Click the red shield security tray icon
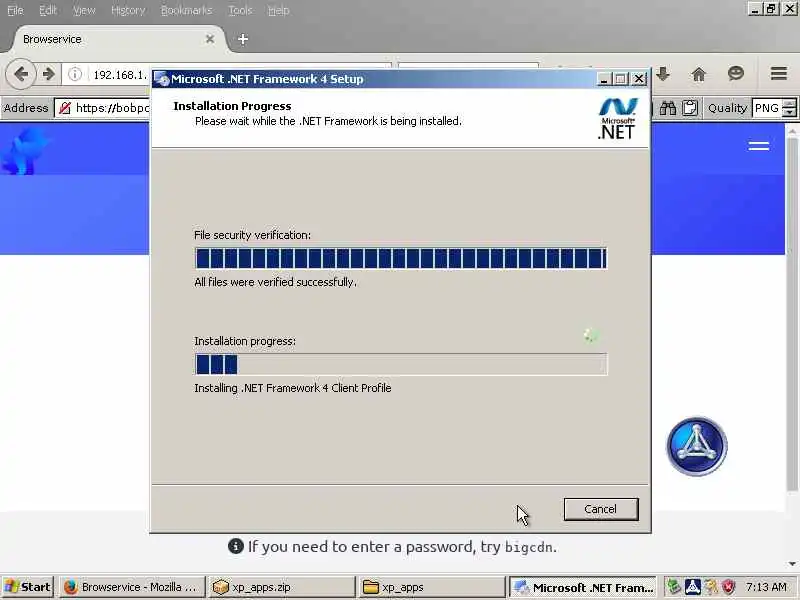Image resolution: width=800 pixels, height=600 pixels. click(729, 587)
